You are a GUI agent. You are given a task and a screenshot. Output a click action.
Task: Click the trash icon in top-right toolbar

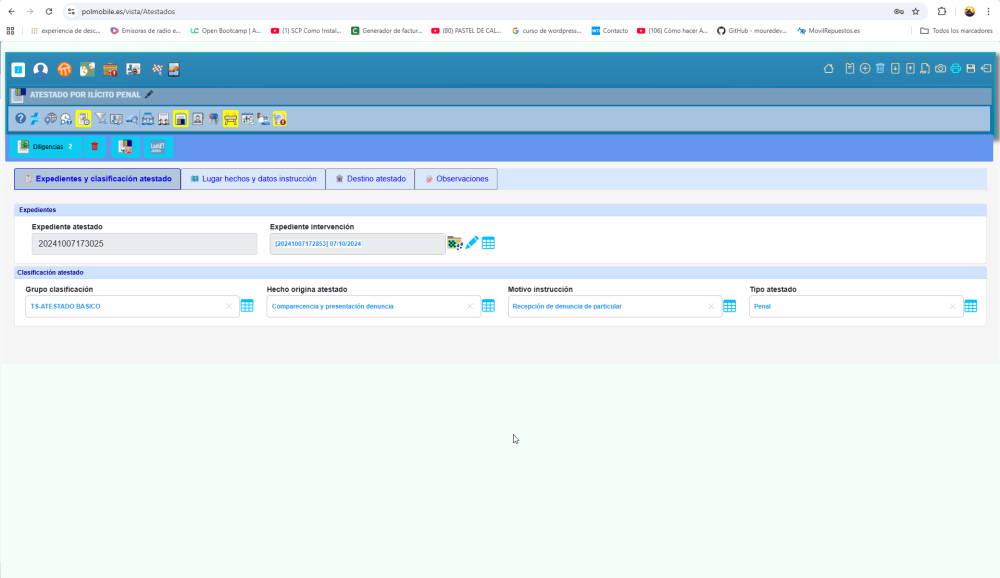[x=880, y=68]
